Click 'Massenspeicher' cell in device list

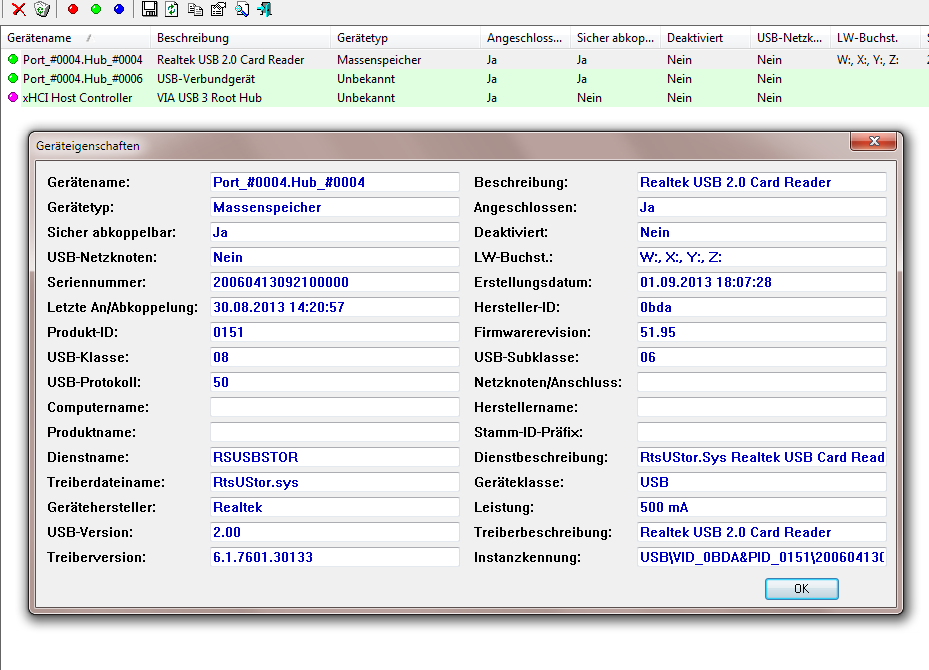tap(379, 60)
